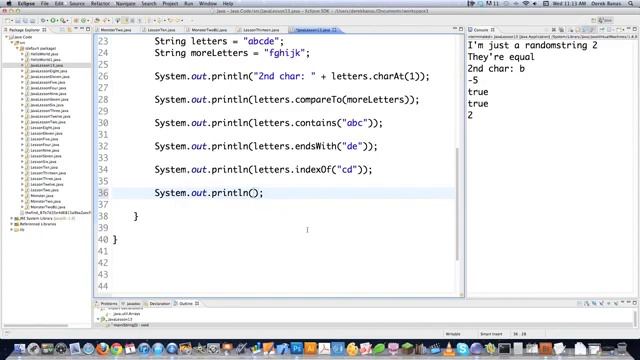Open the Navigate menu
Image resolution: width=640 pixels, height=360 pixels.
coord(126,3)
